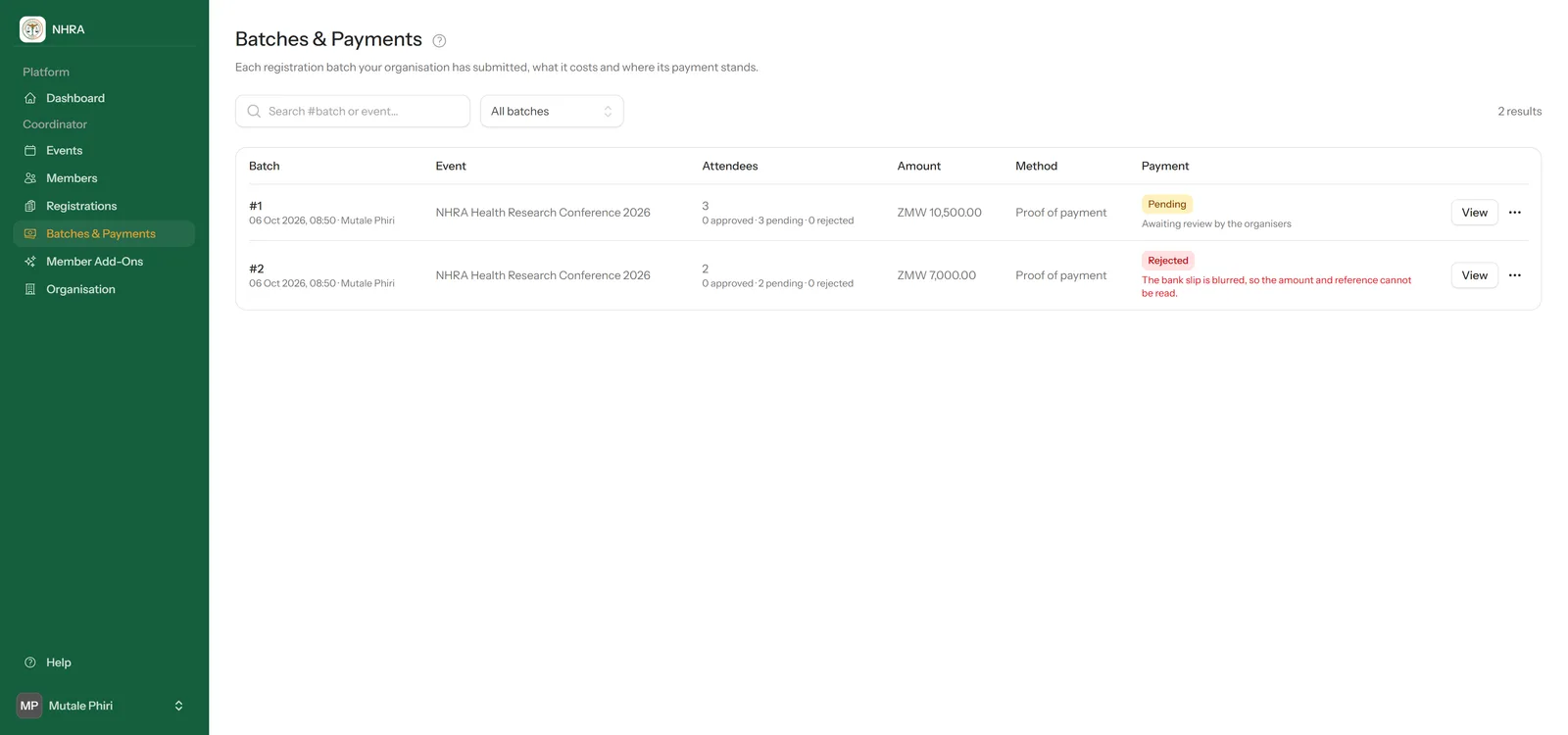Click Proof of payment in batch #2 row
1568x735 pixels.
1061,275
